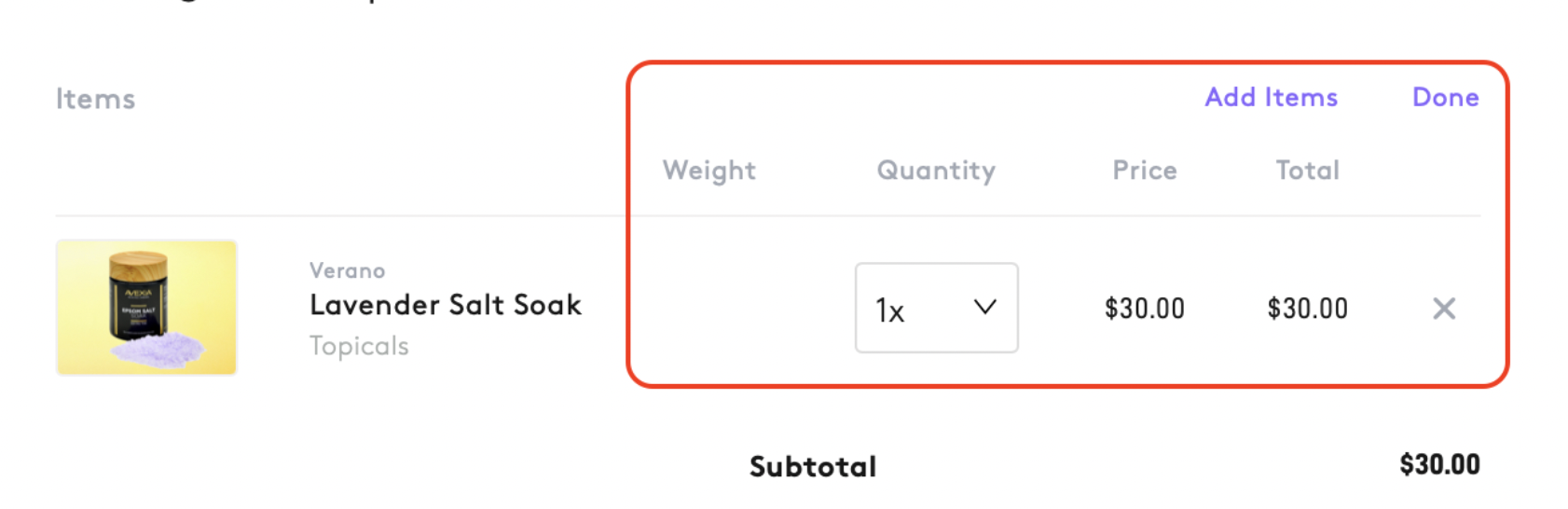Click the Total column header
The width and height of the screenshot is (1568, 509).
tap(1307, 171)
